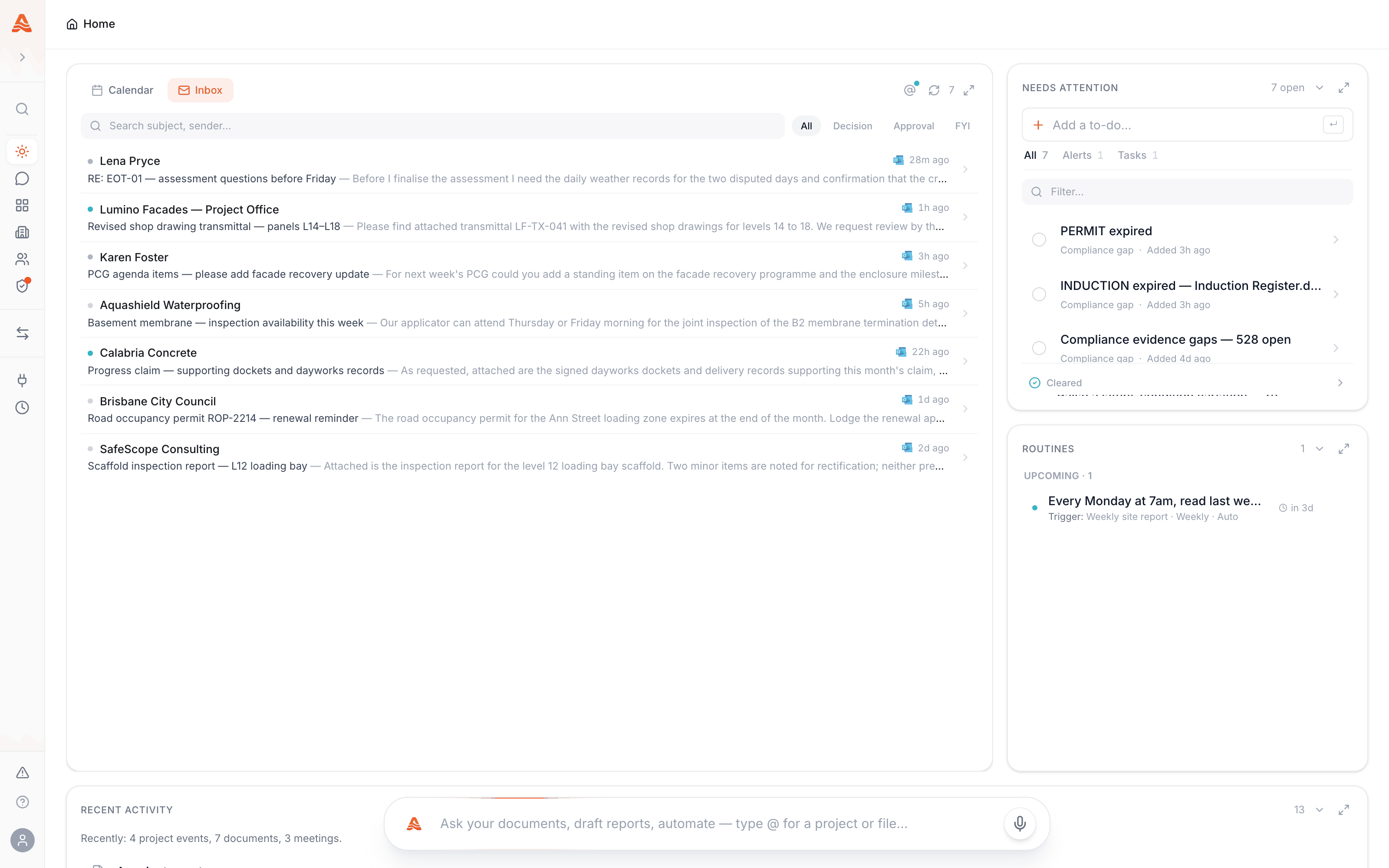The image size is (1389, 868).
Task: Select the All inbox filter
Action: point(806,126)
